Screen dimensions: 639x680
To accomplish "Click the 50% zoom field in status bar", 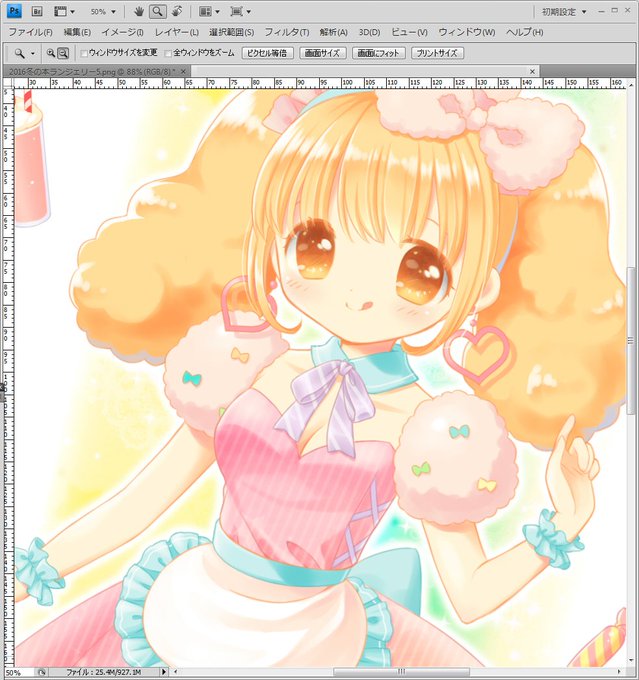I will pos(19,672).
